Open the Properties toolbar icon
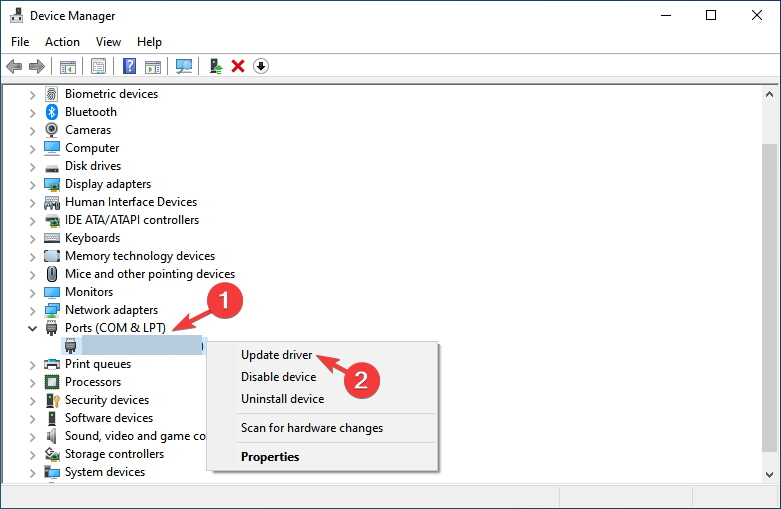The height and width of the screenshot is (509, 781). [98, 66]
